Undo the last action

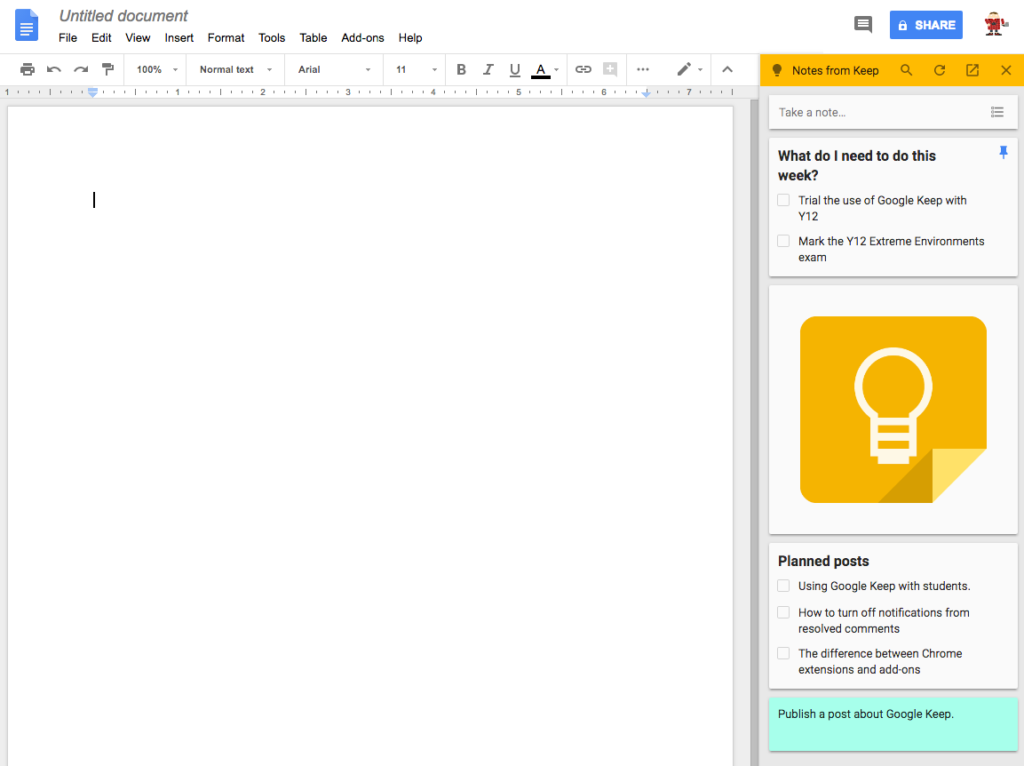point(53,69)
